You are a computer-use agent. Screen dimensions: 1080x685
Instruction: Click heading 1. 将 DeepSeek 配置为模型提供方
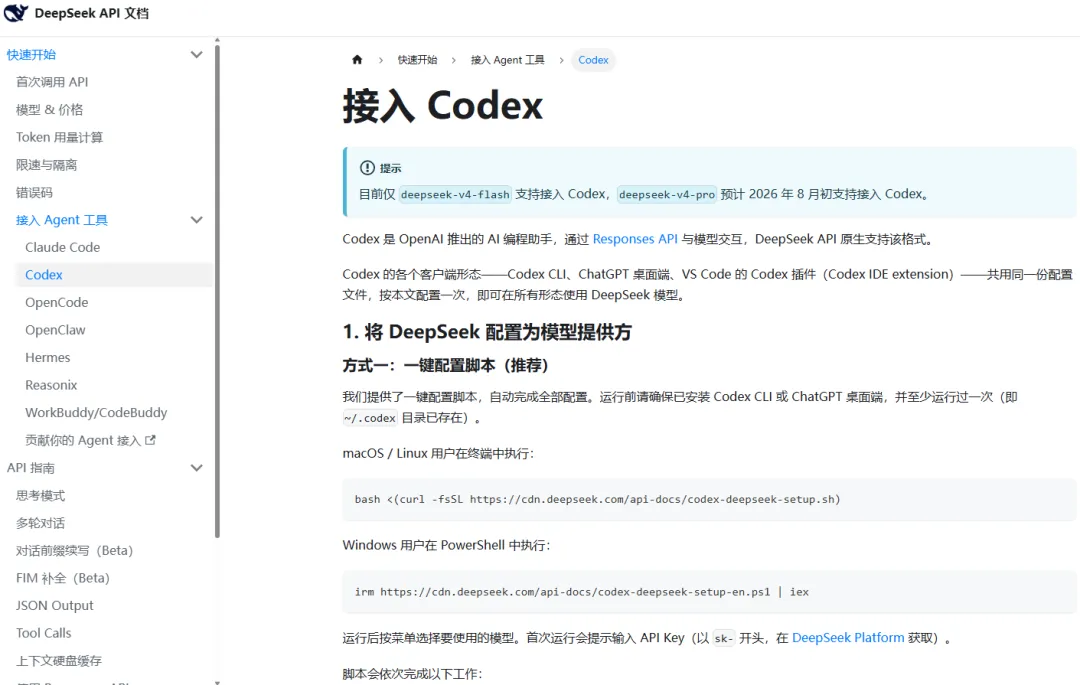[487, 332]
